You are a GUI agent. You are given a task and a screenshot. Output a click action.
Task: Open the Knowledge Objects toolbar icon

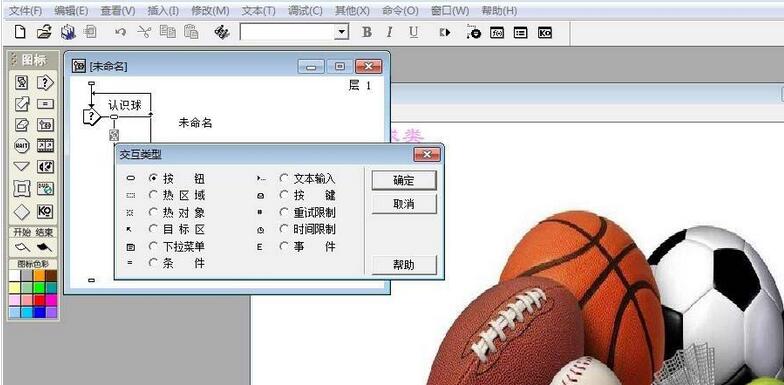[544, 33]
